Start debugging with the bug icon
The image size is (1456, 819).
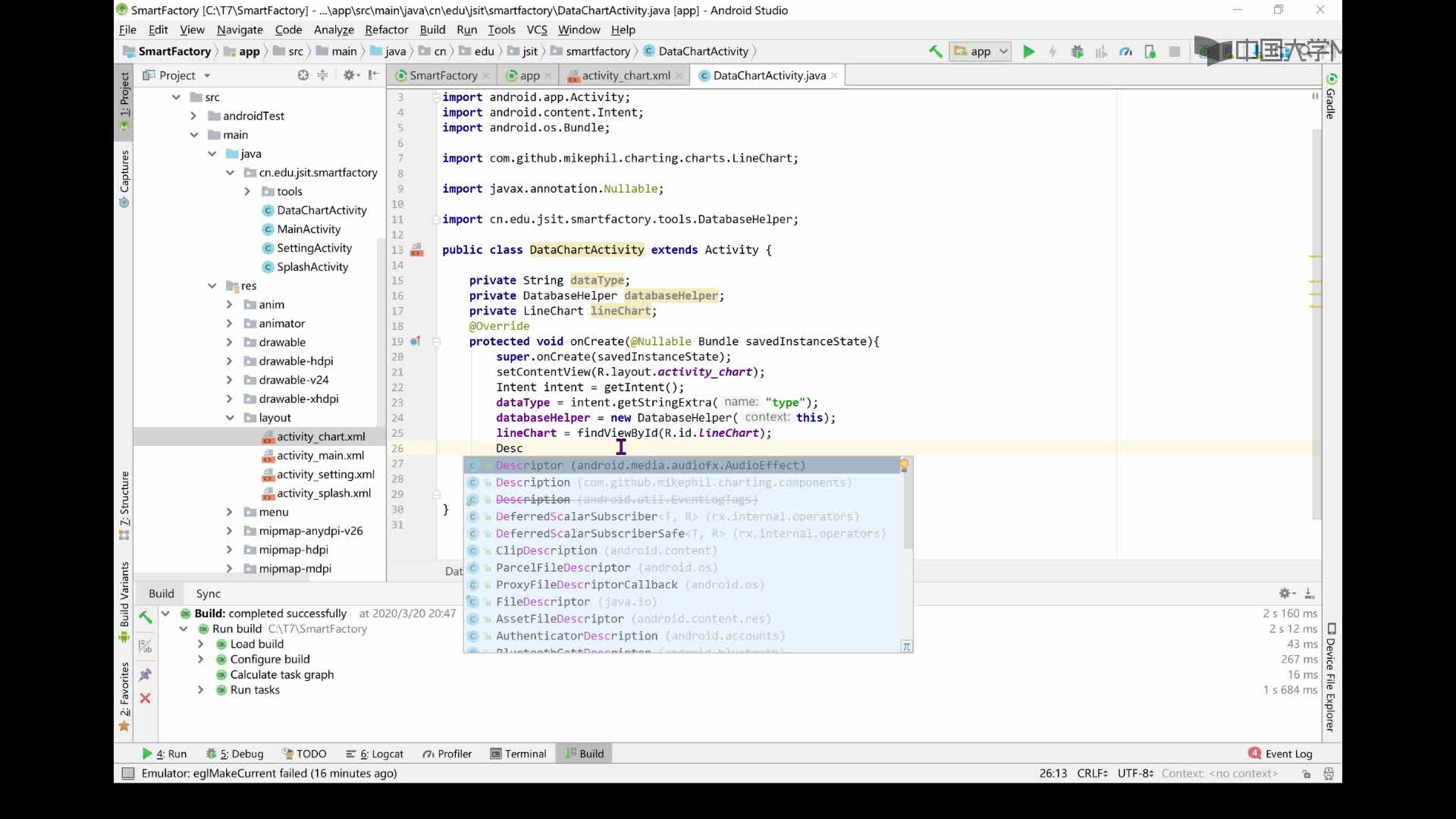(1077, 52)
